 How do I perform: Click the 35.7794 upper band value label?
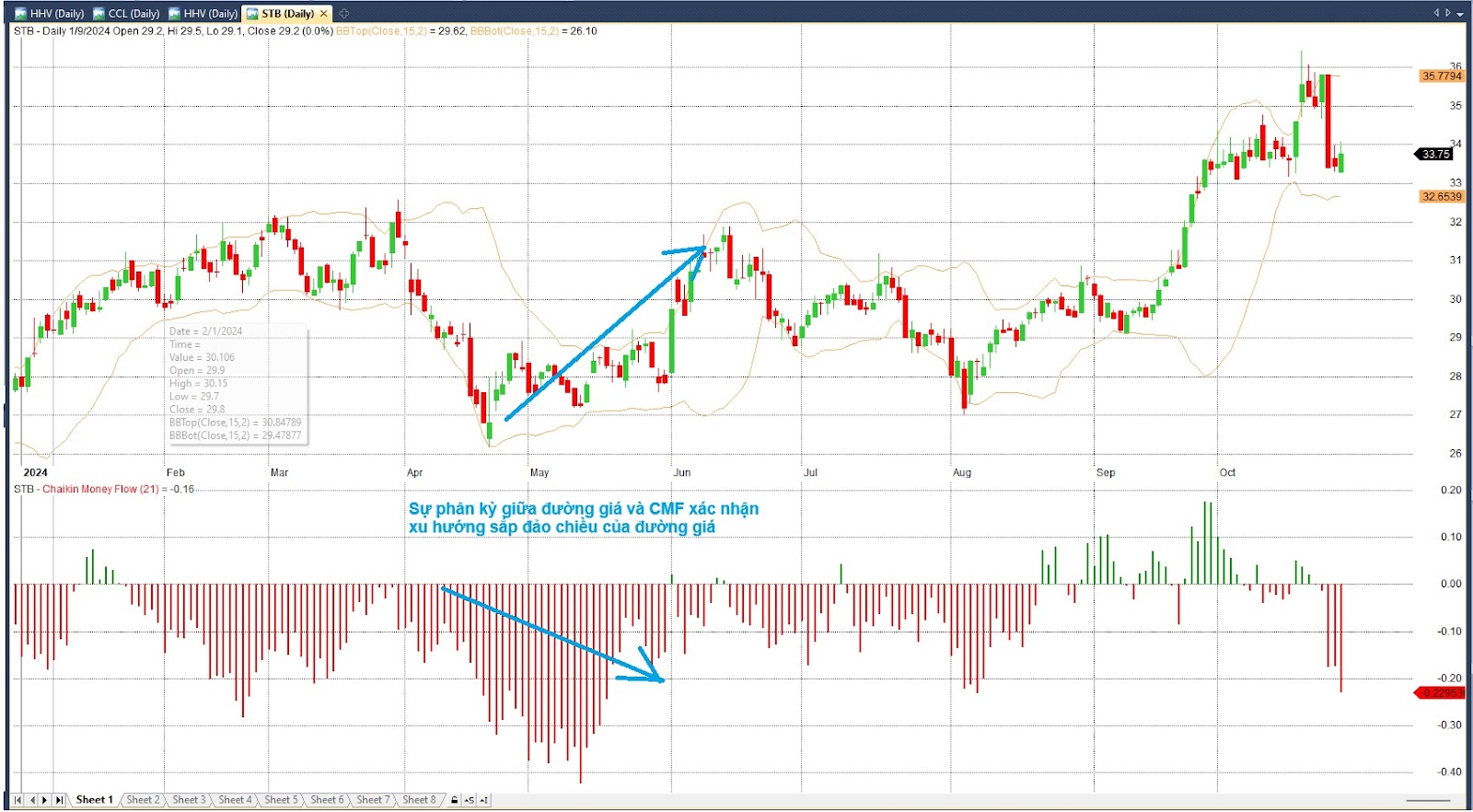click(1441, 75)
